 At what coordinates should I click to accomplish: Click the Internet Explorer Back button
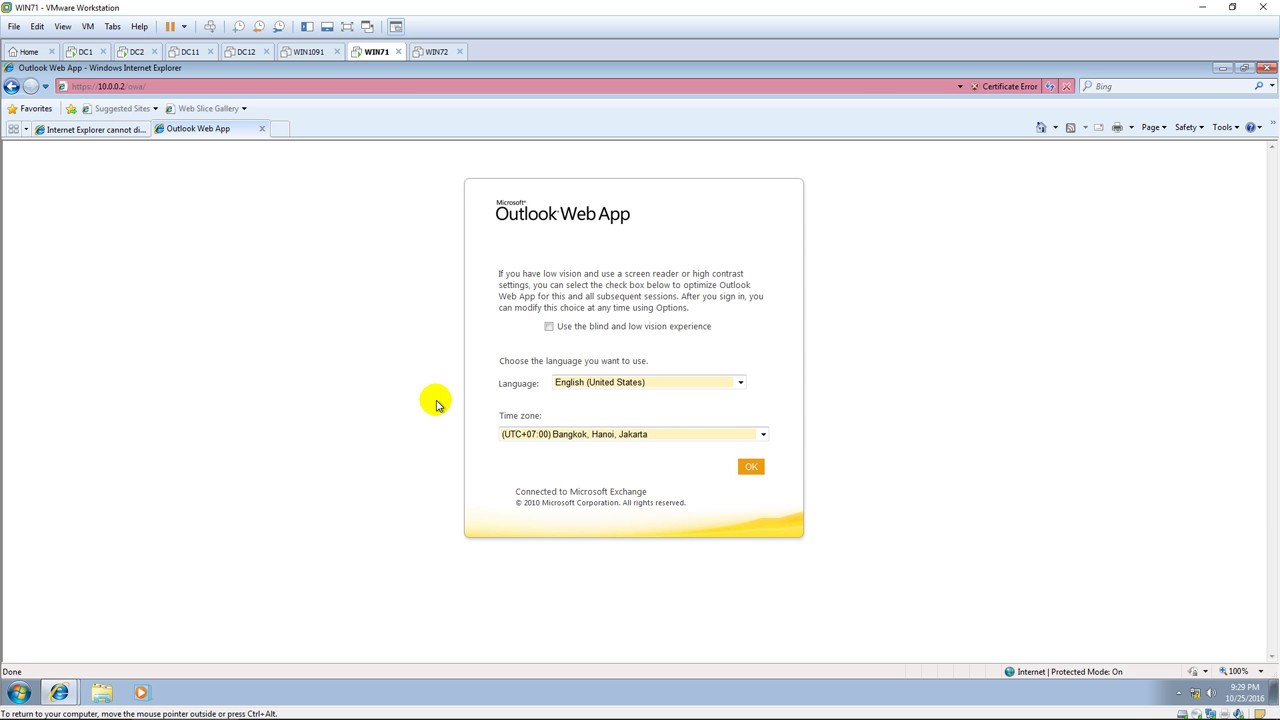(12, 86)
